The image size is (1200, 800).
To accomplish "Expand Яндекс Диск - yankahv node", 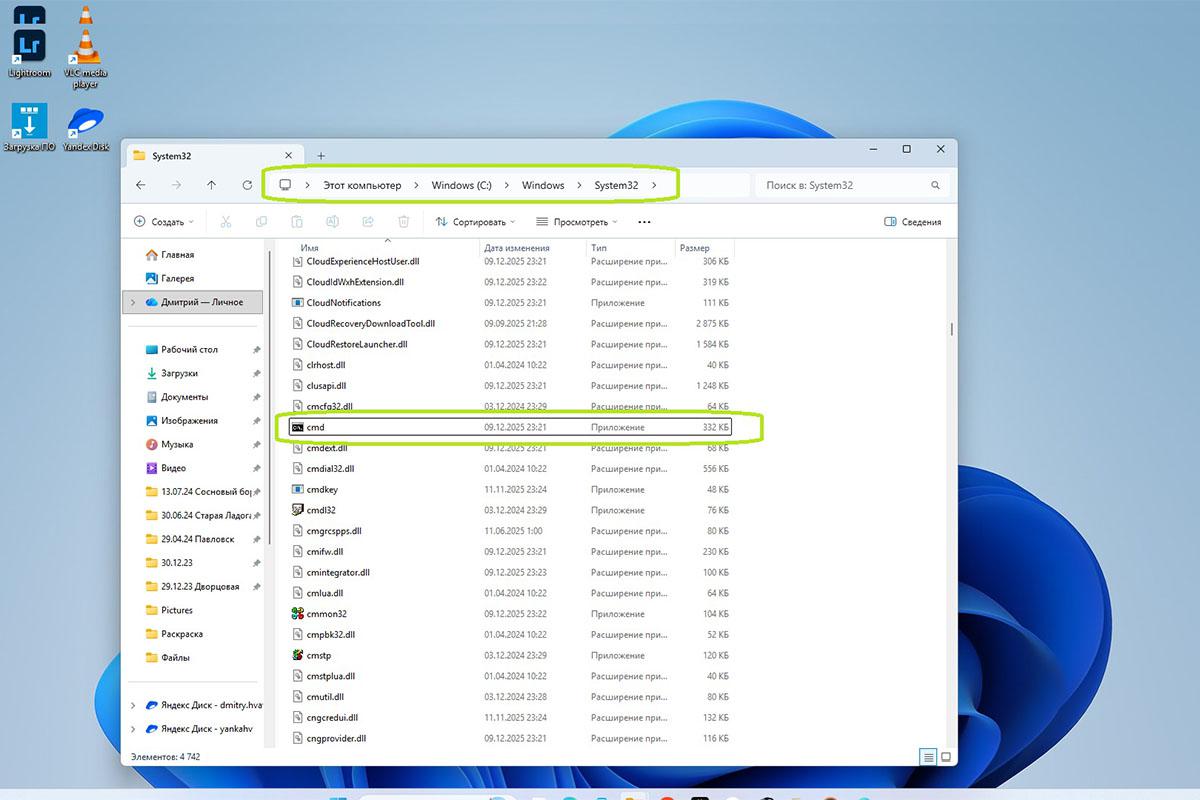I will coord(133,729).
